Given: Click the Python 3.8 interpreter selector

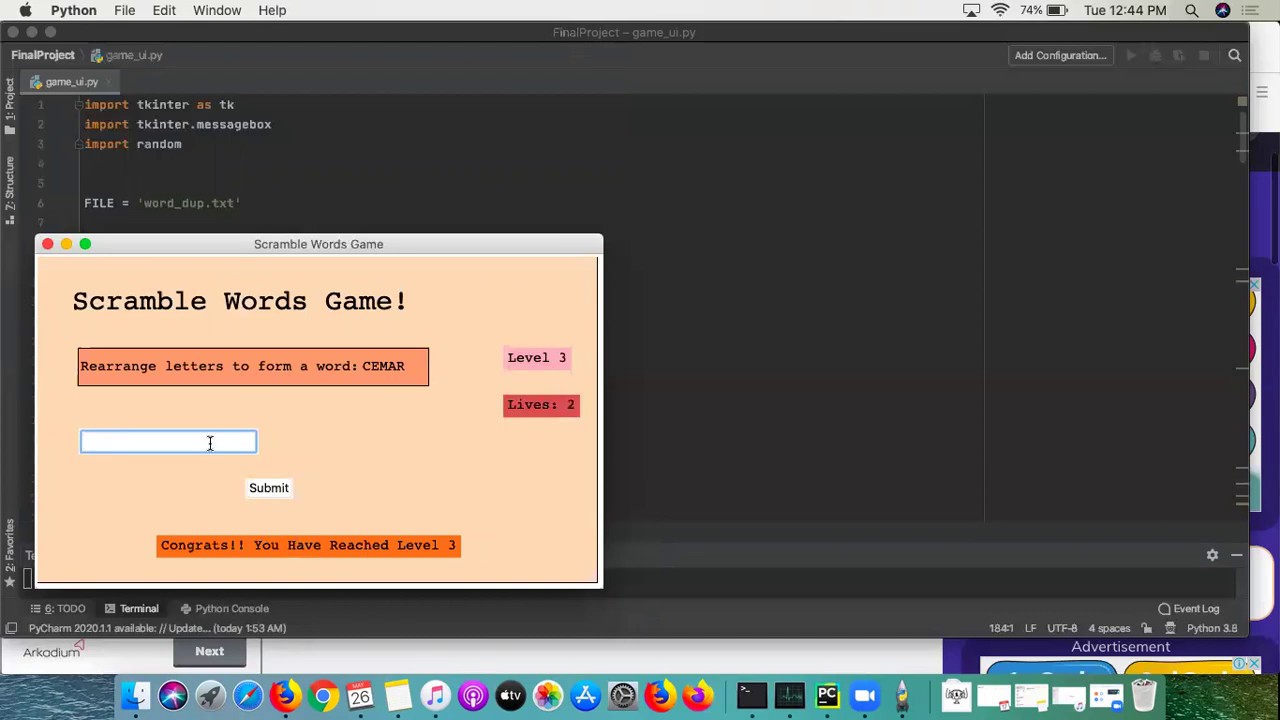Looking at the screenshot, I should (x=1212, y=628).
